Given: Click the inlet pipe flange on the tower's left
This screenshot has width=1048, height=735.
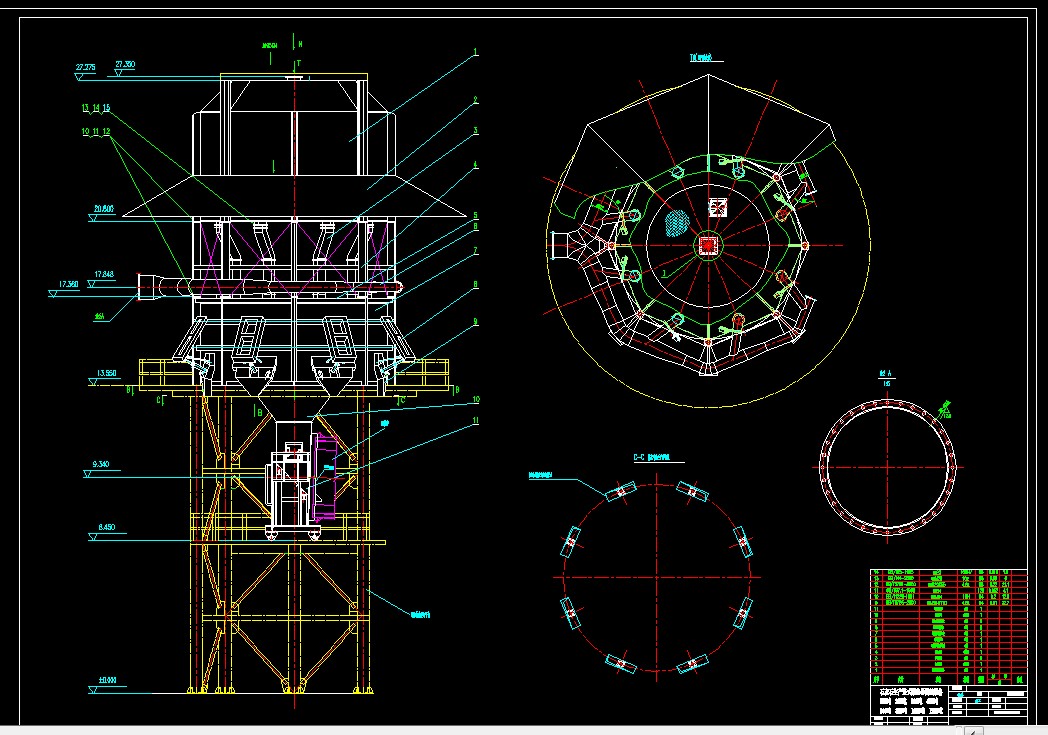Looking at the screenshot, I should click(145, 285).
